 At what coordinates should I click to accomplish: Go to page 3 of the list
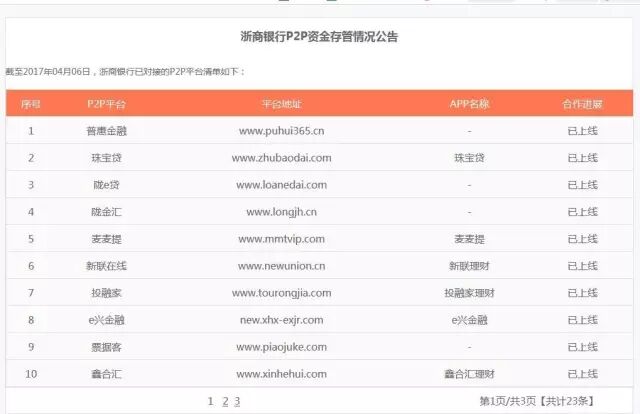237,401
